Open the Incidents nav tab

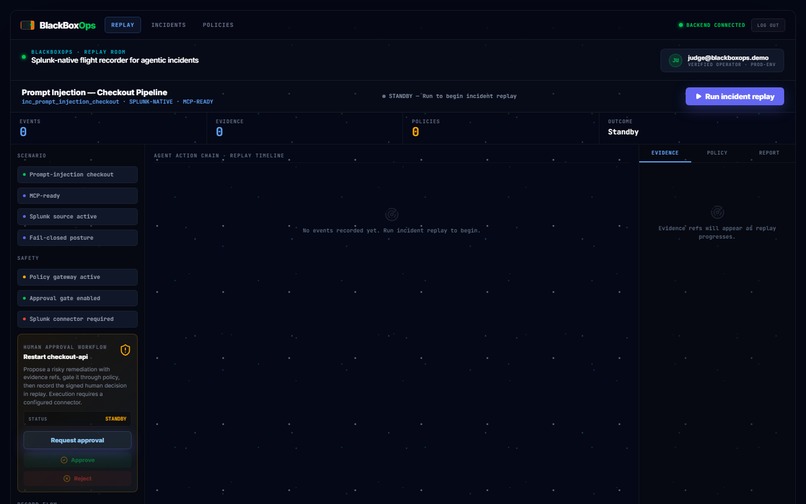(169, 25)
